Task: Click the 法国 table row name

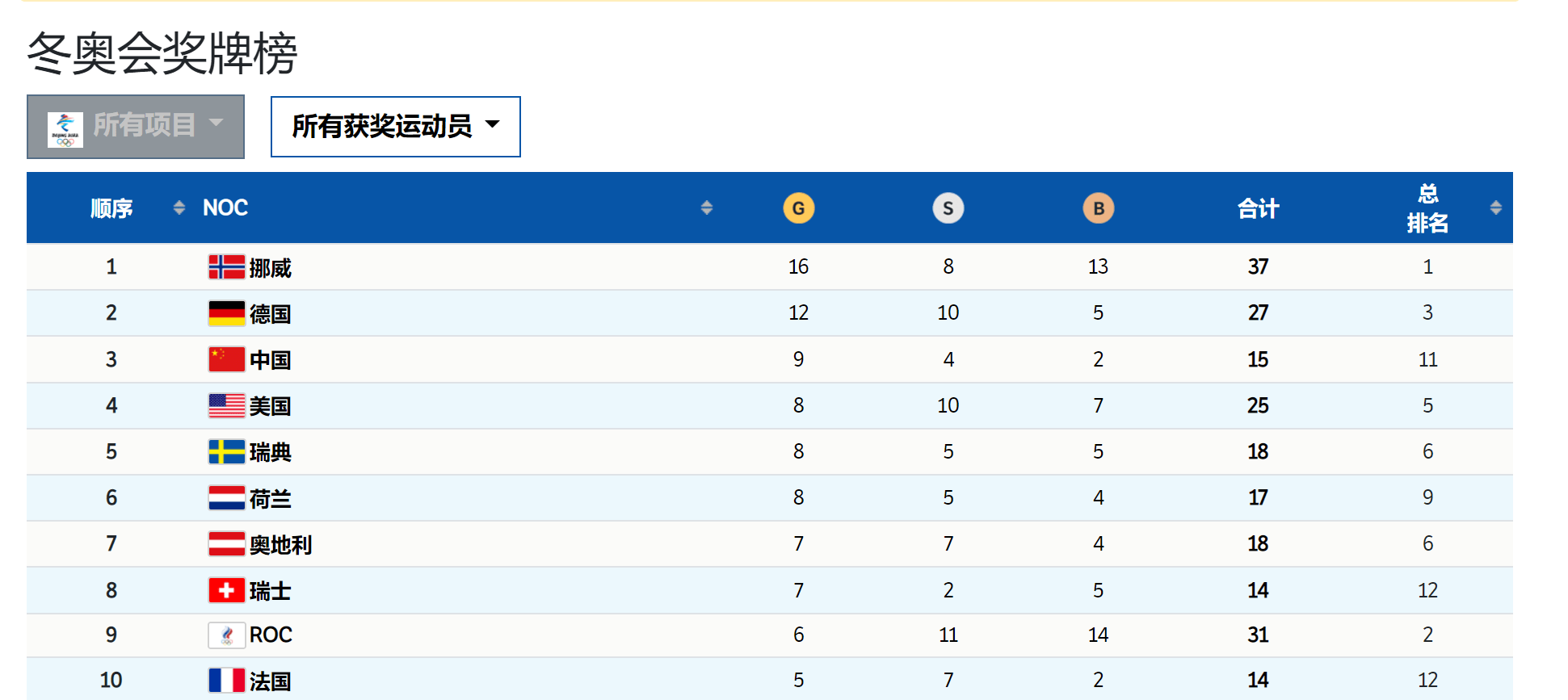Action: point(270,681)
